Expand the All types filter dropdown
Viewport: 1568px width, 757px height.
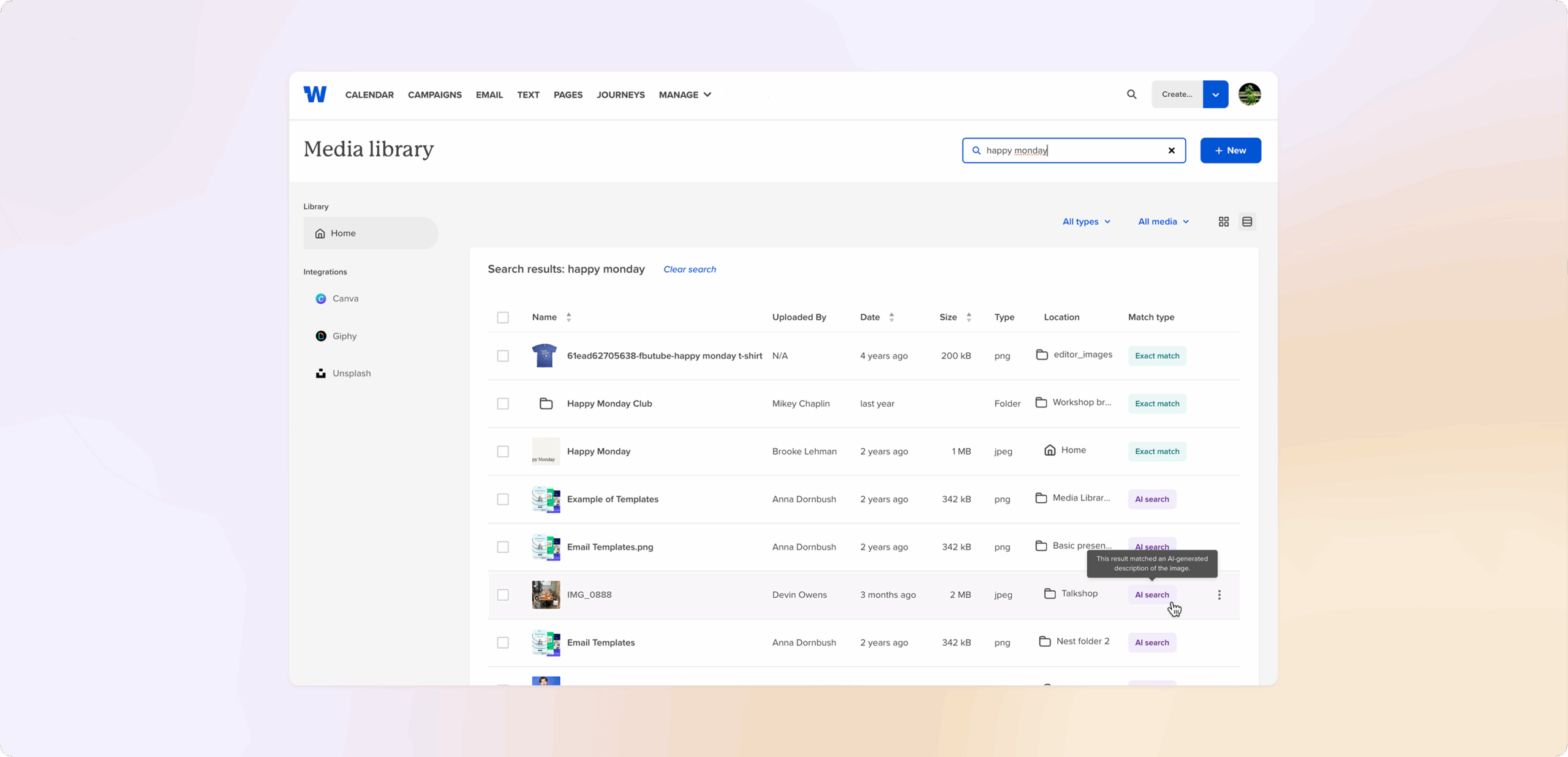click(x=1086, y=222)
